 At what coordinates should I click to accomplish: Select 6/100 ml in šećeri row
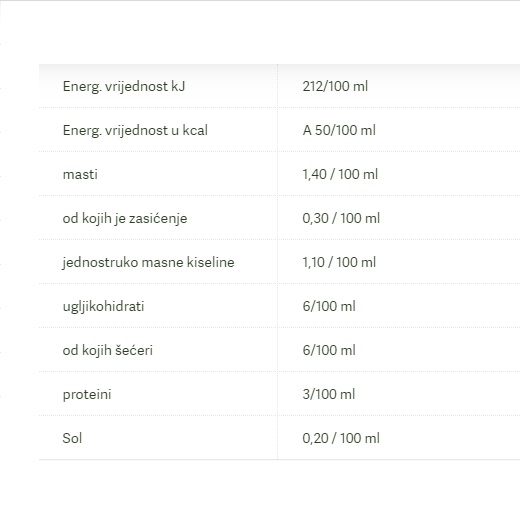(329, 350)
